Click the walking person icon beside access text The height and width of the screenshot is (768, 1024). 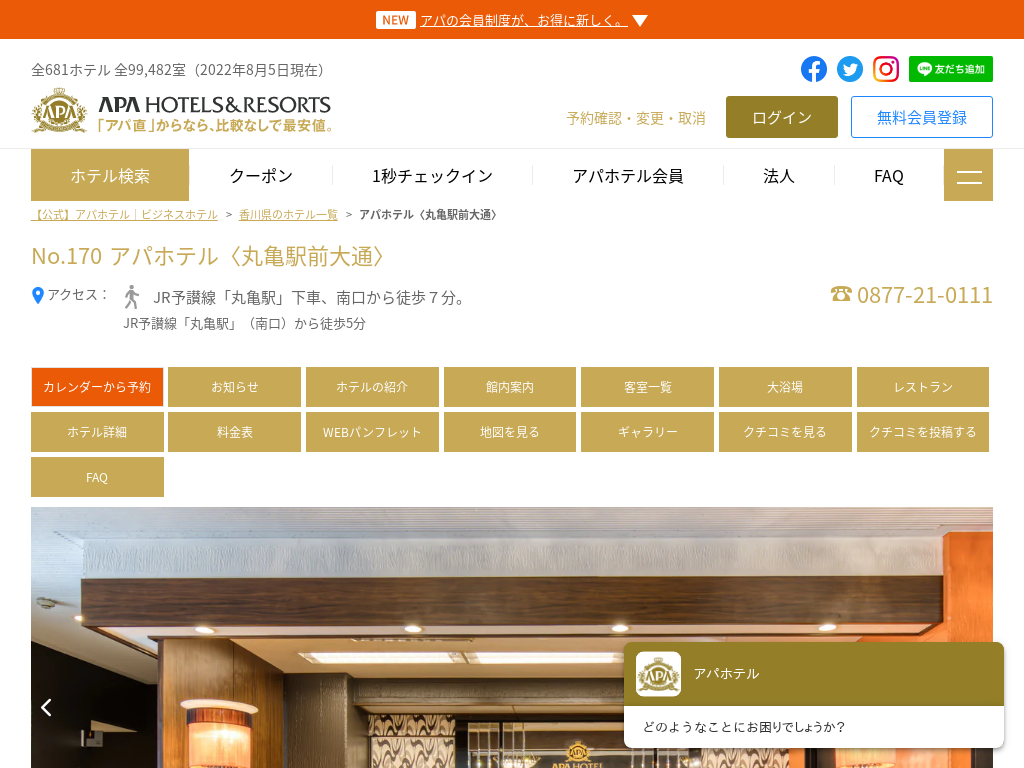point(132,296)
